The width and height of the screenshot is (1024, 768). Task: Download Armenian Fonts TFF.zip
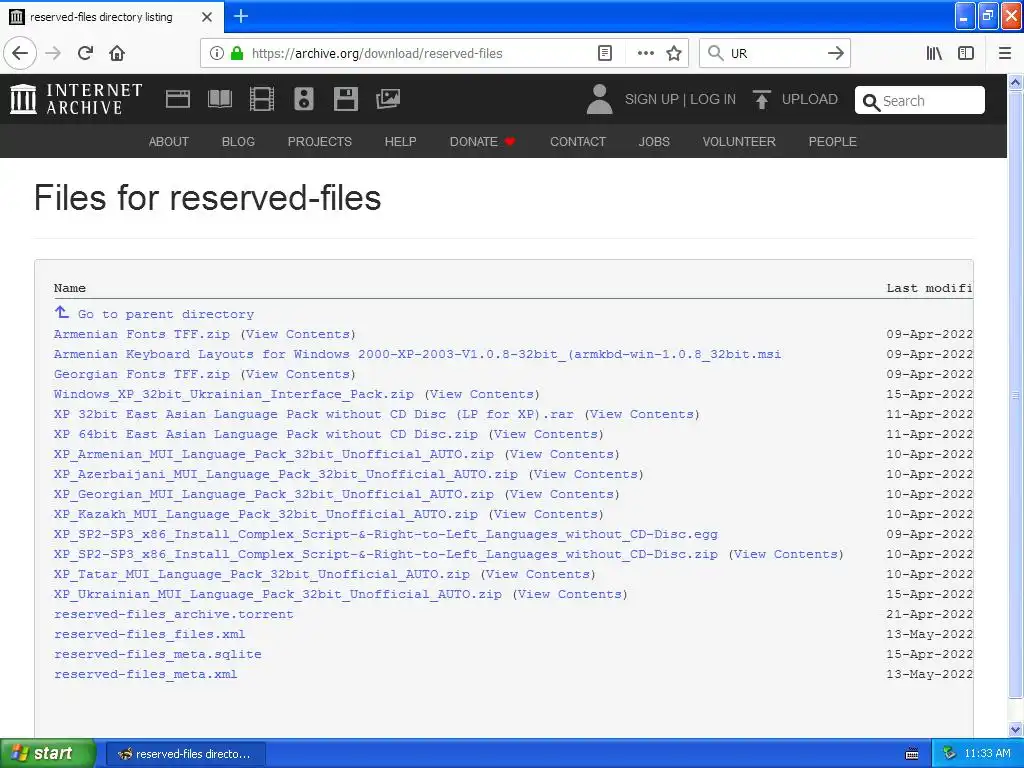coord(142,334)
